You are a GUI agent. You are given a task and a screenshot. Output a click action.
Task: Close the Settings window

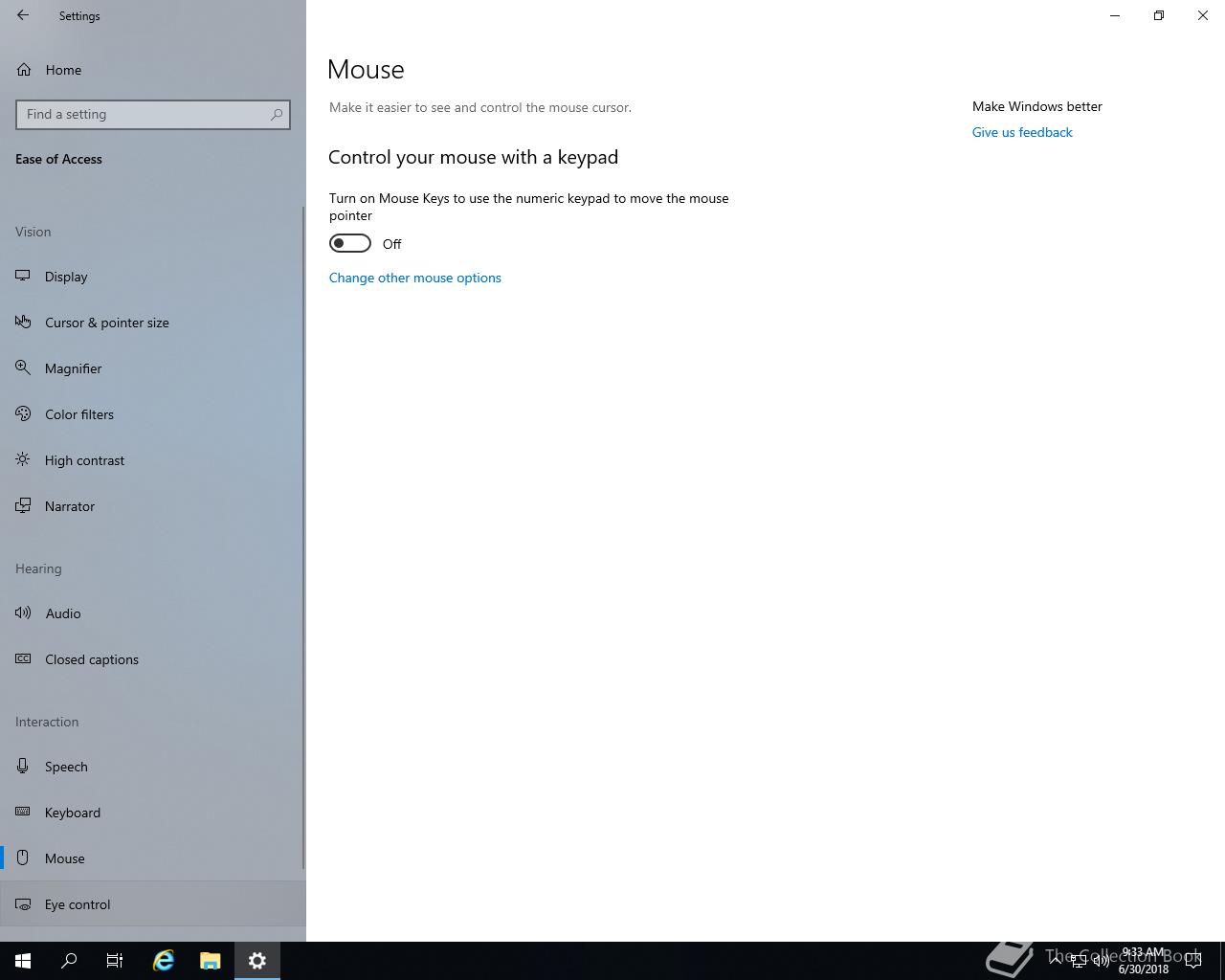(x=1203, y=15)
